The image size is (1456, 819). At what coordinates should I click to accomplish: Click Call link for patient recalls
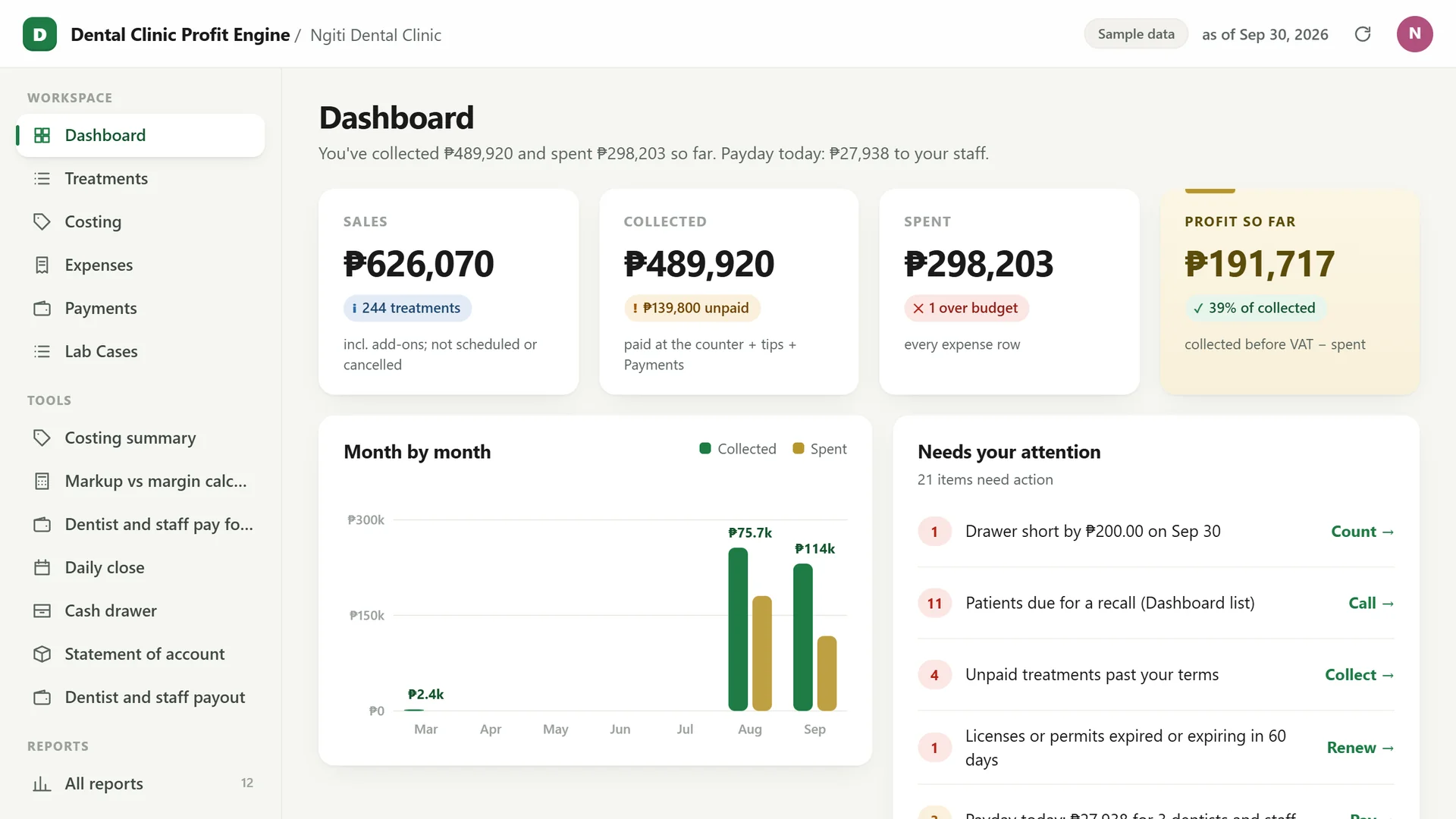point(1371,603)
